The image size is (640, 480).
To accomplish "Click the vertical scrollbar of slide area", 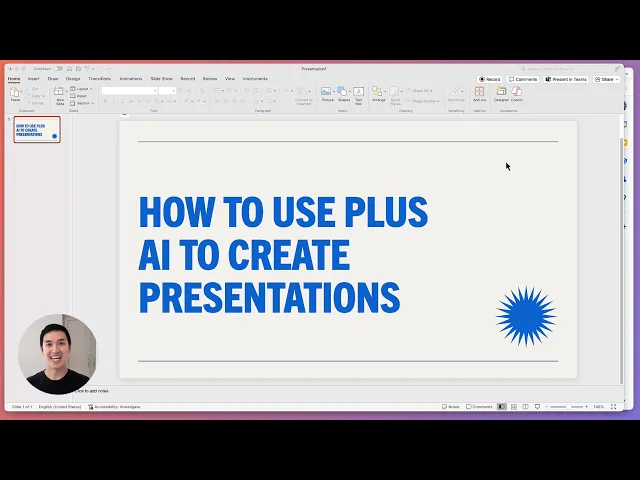I will pyautogui.click(x=621, y=261).
